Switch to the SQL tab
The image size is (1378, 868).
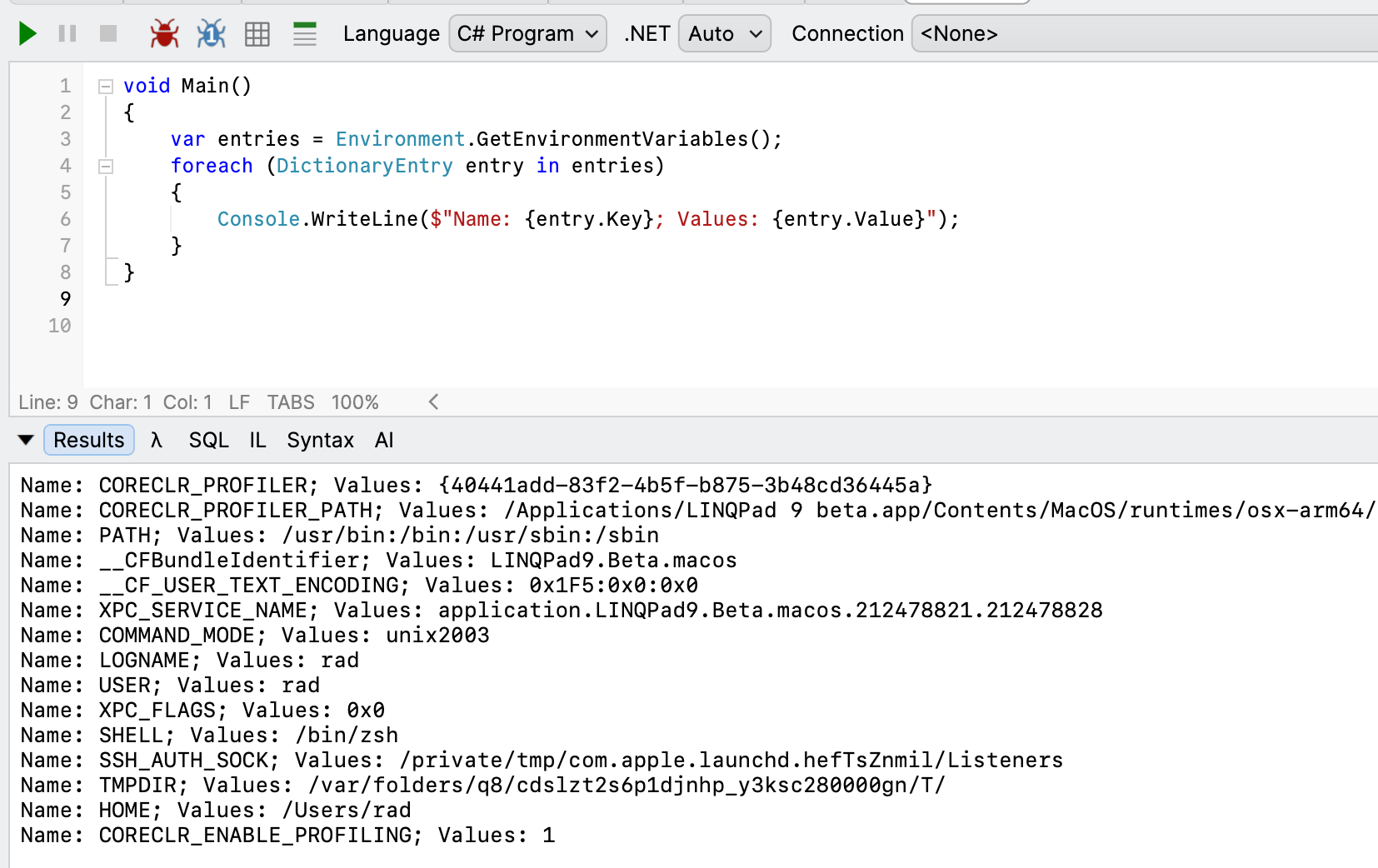click(x=208, y=440)
